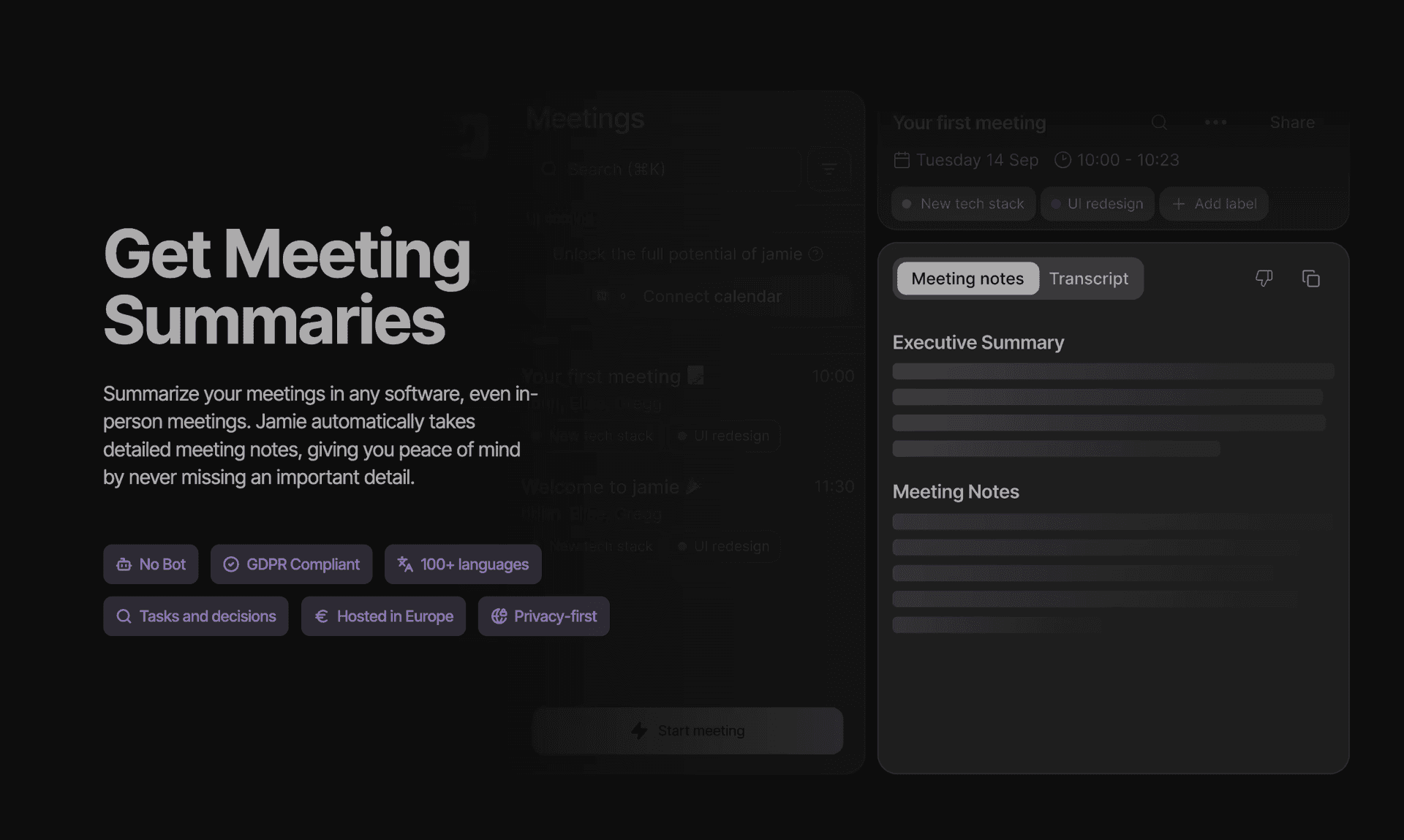Click the filter icon next to Search
Screen dimensions: 1404x840
point(829,169)
